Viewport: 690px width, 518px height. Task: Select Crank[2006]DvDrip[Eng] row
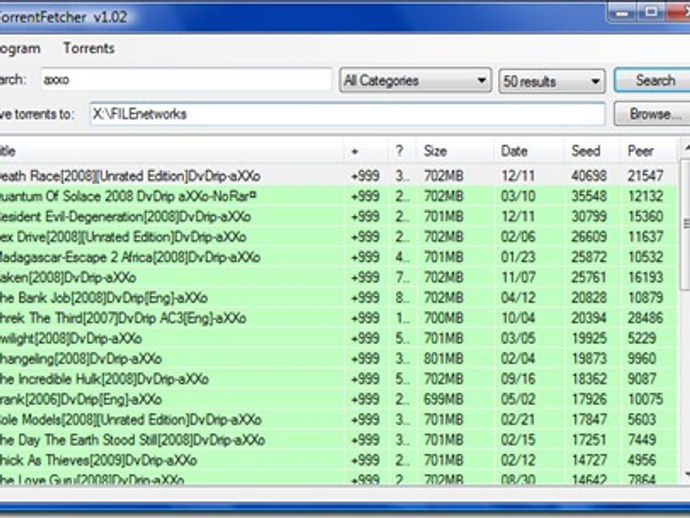[x=338, y=399]
